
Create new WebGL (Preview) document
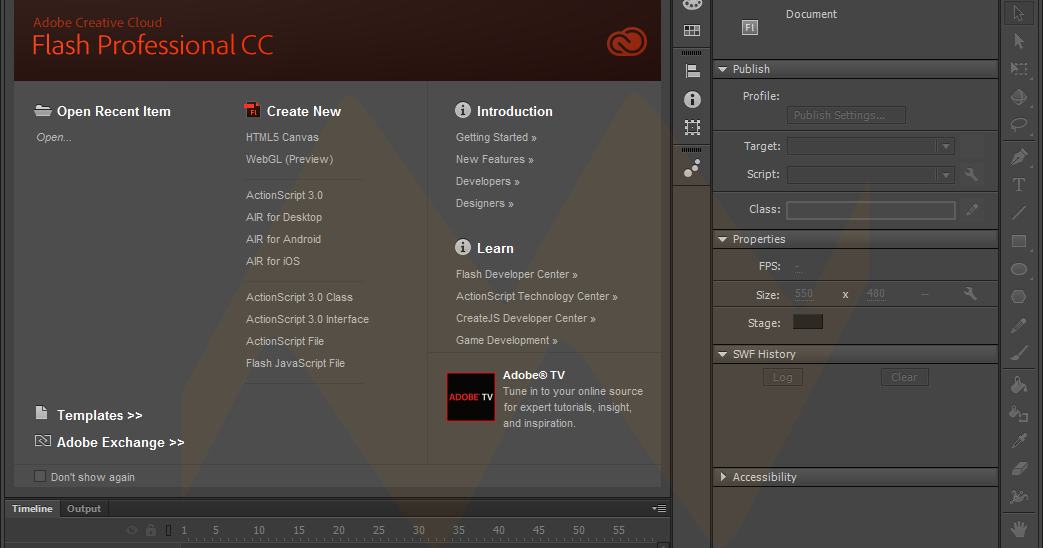[289, 159]
